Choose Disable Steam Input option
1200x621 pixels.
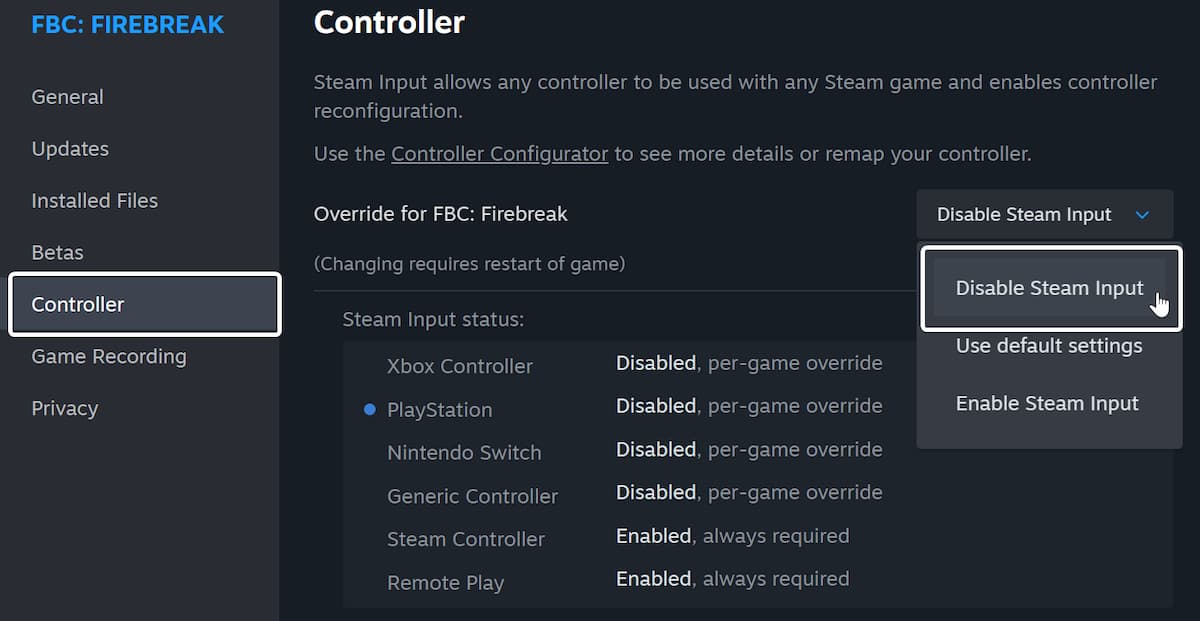(1049, 288)
